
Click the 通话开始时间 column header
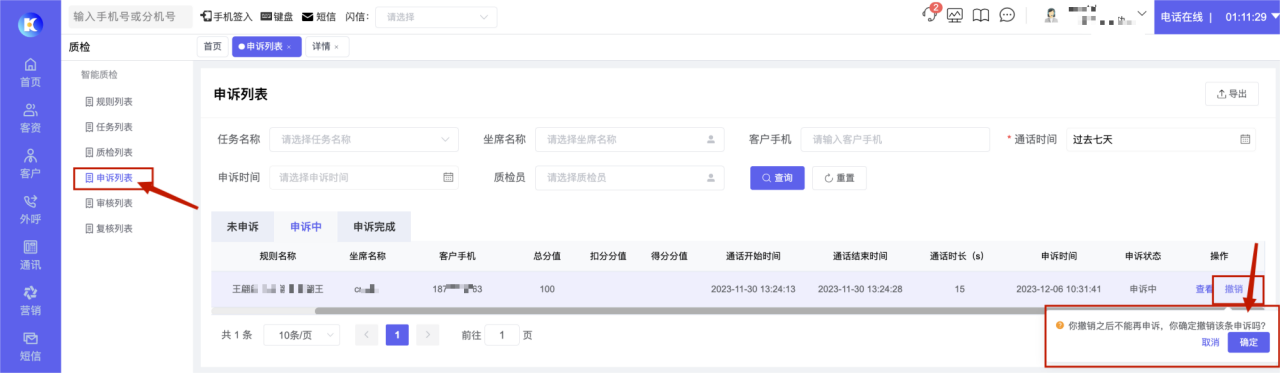pyautogui.click(x=753, y=256)
